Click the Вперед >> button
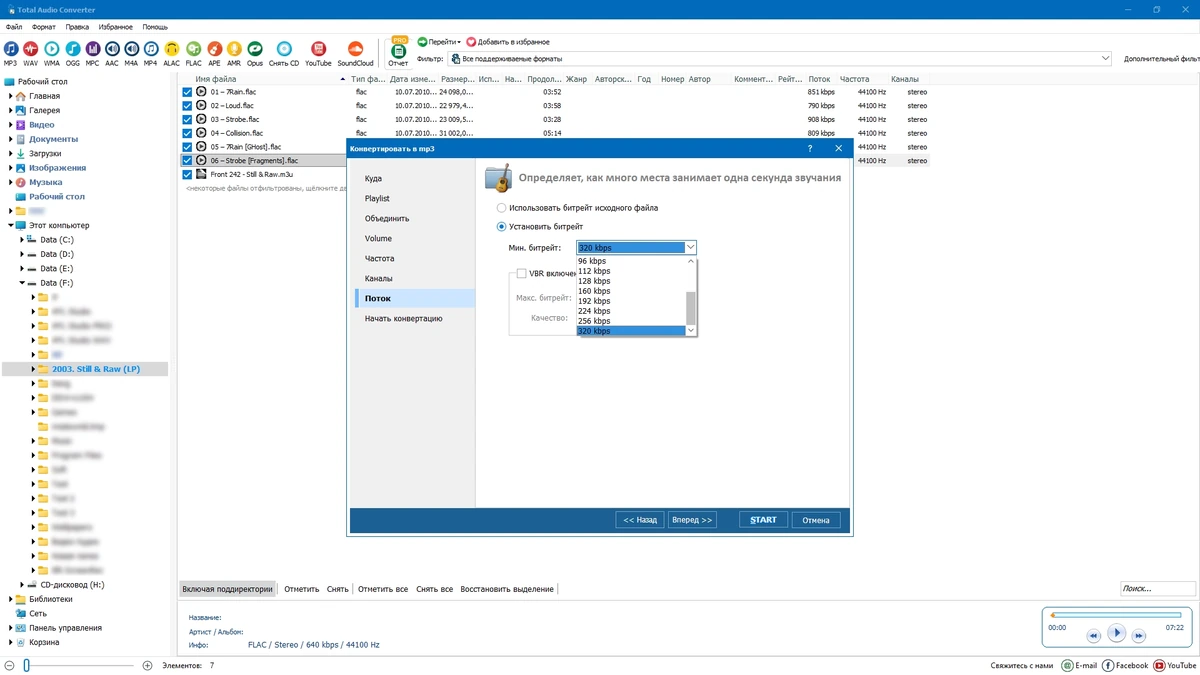The image size is (1200, 675). (692, 520)
